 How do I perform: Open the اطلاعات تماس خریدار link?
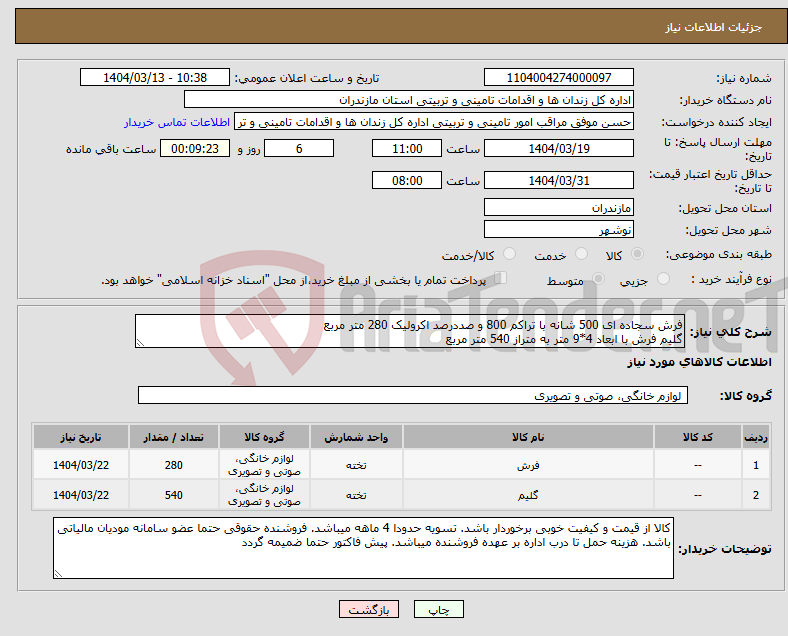click(177, 122)
